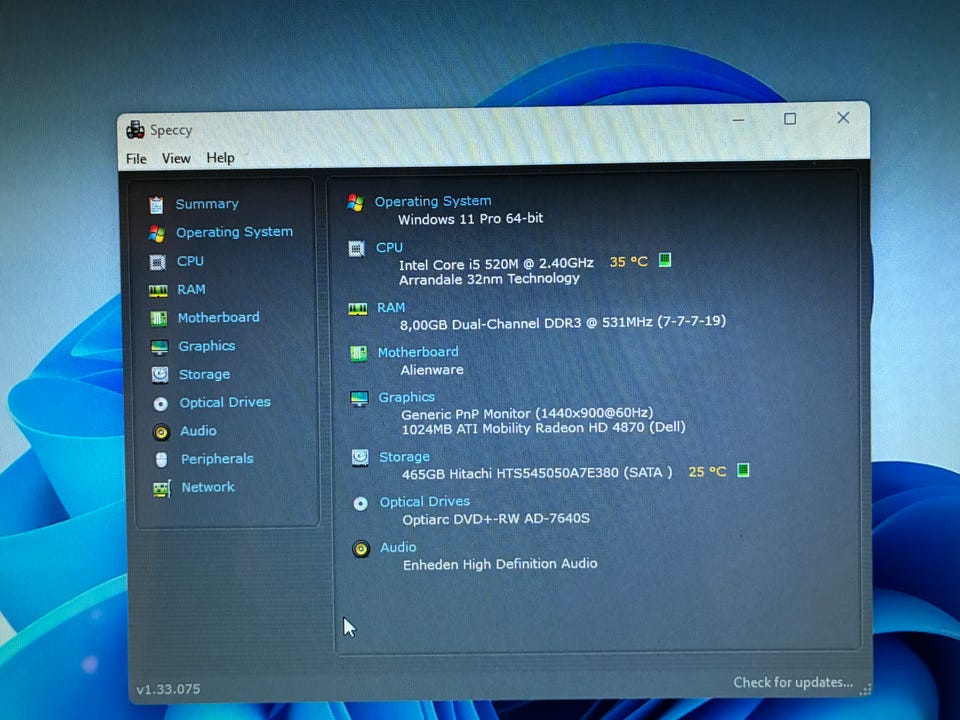View Network section from the sidebar
960x720 pixels.
[208, 487]
